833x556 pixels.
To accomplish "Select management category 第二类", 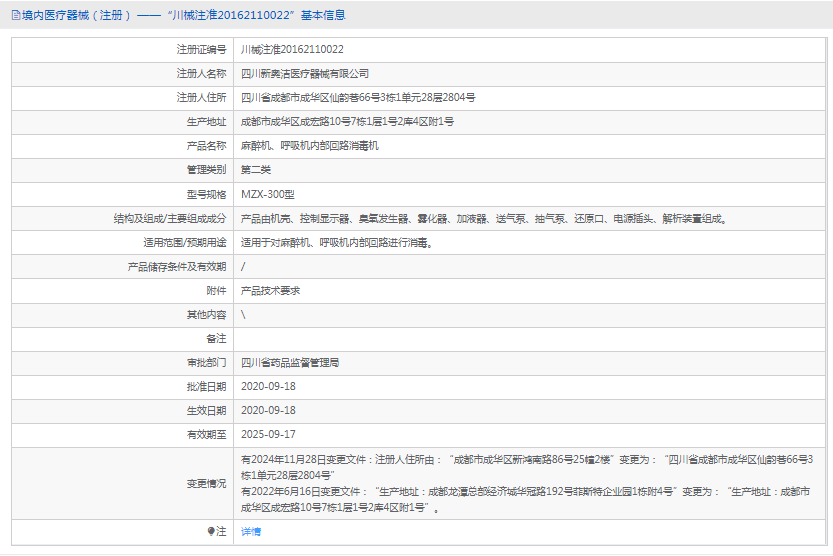I will click(256, 170).
